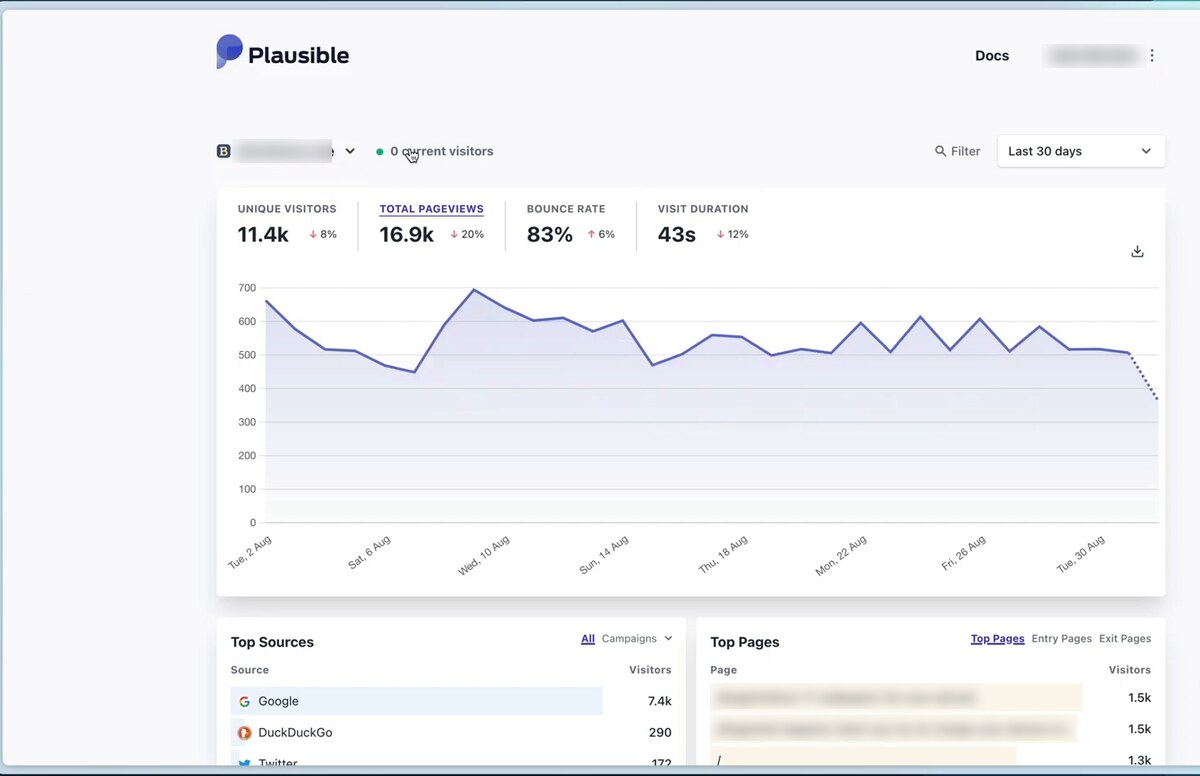
Task: Click the Page column header
Action: (724, 670)
